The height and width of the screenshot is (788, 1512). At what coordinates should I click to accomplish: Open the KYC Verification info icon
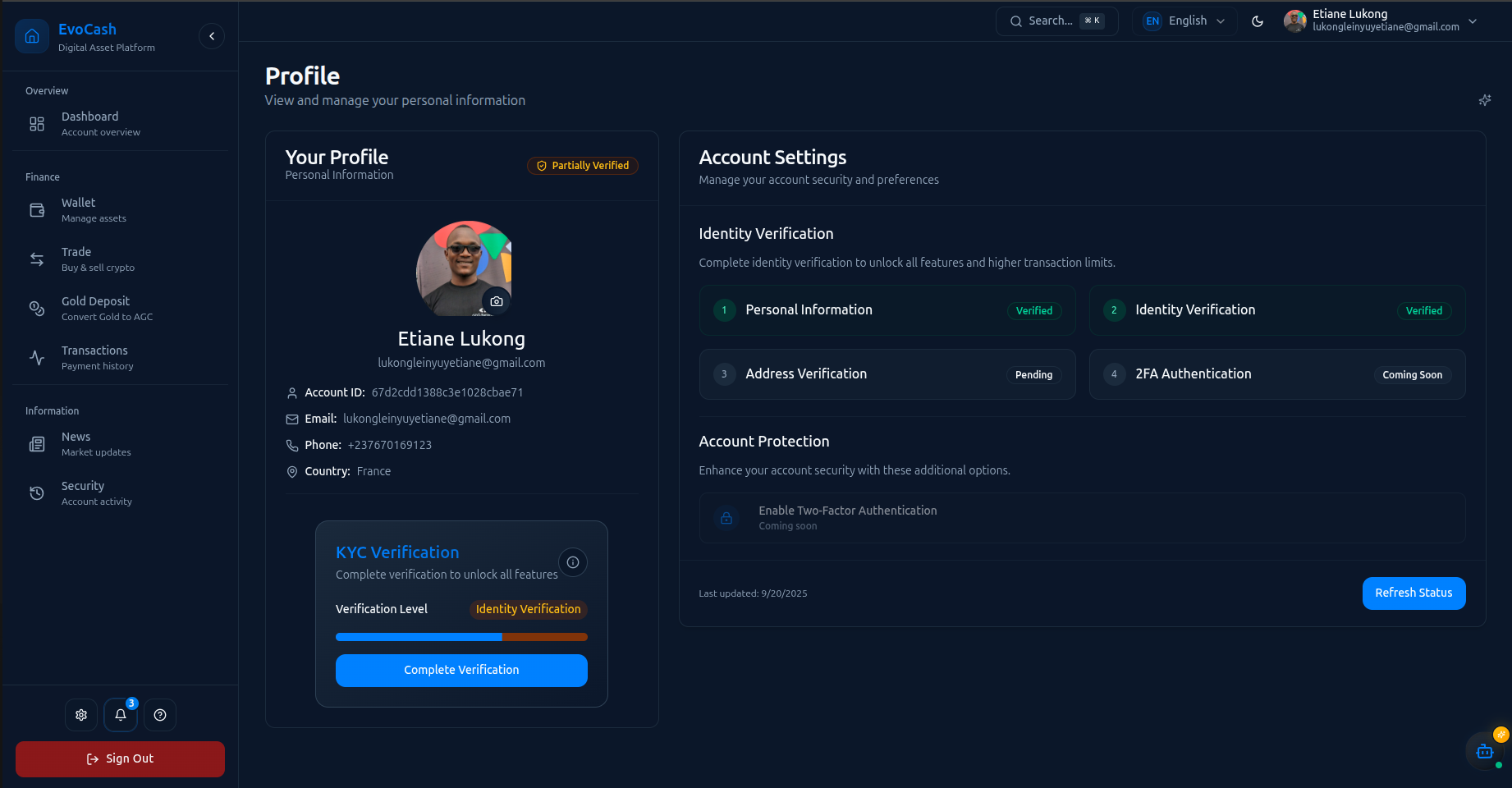573,561
